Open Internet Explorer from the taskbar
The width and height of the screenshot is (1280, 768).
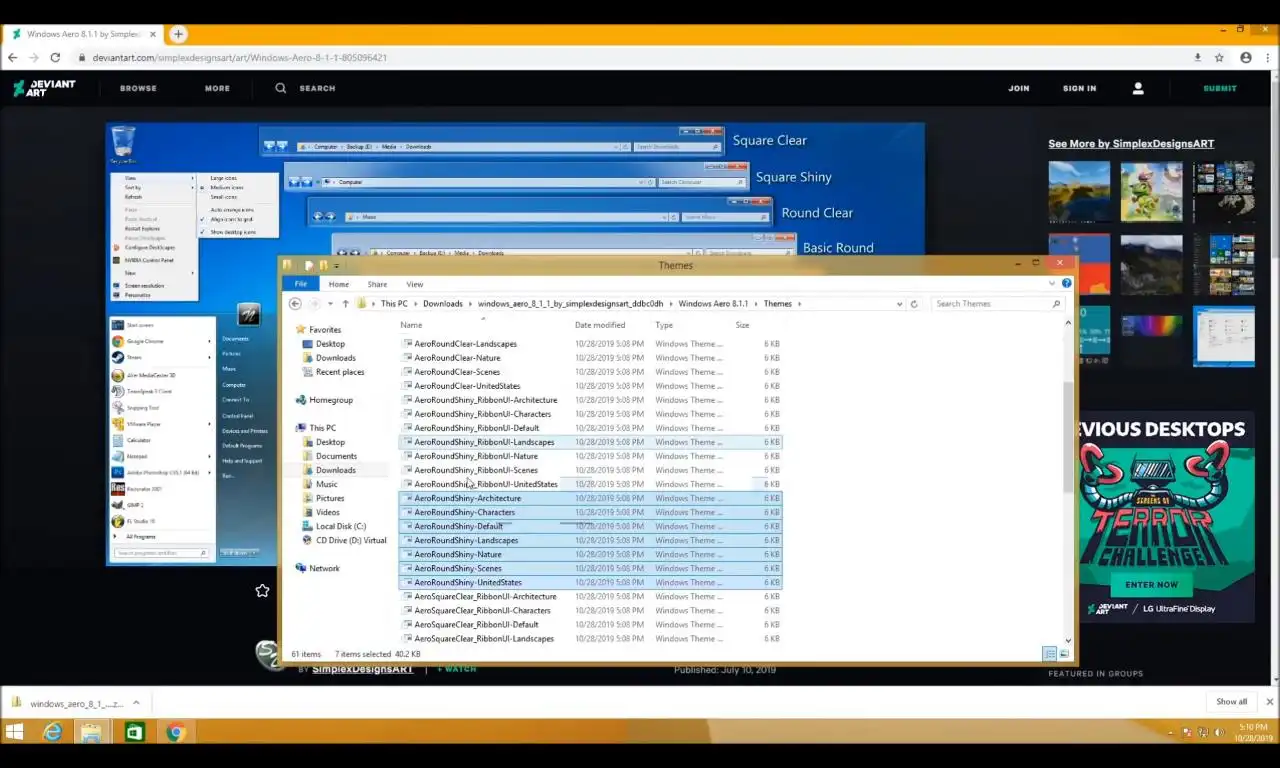click(52, 732)
